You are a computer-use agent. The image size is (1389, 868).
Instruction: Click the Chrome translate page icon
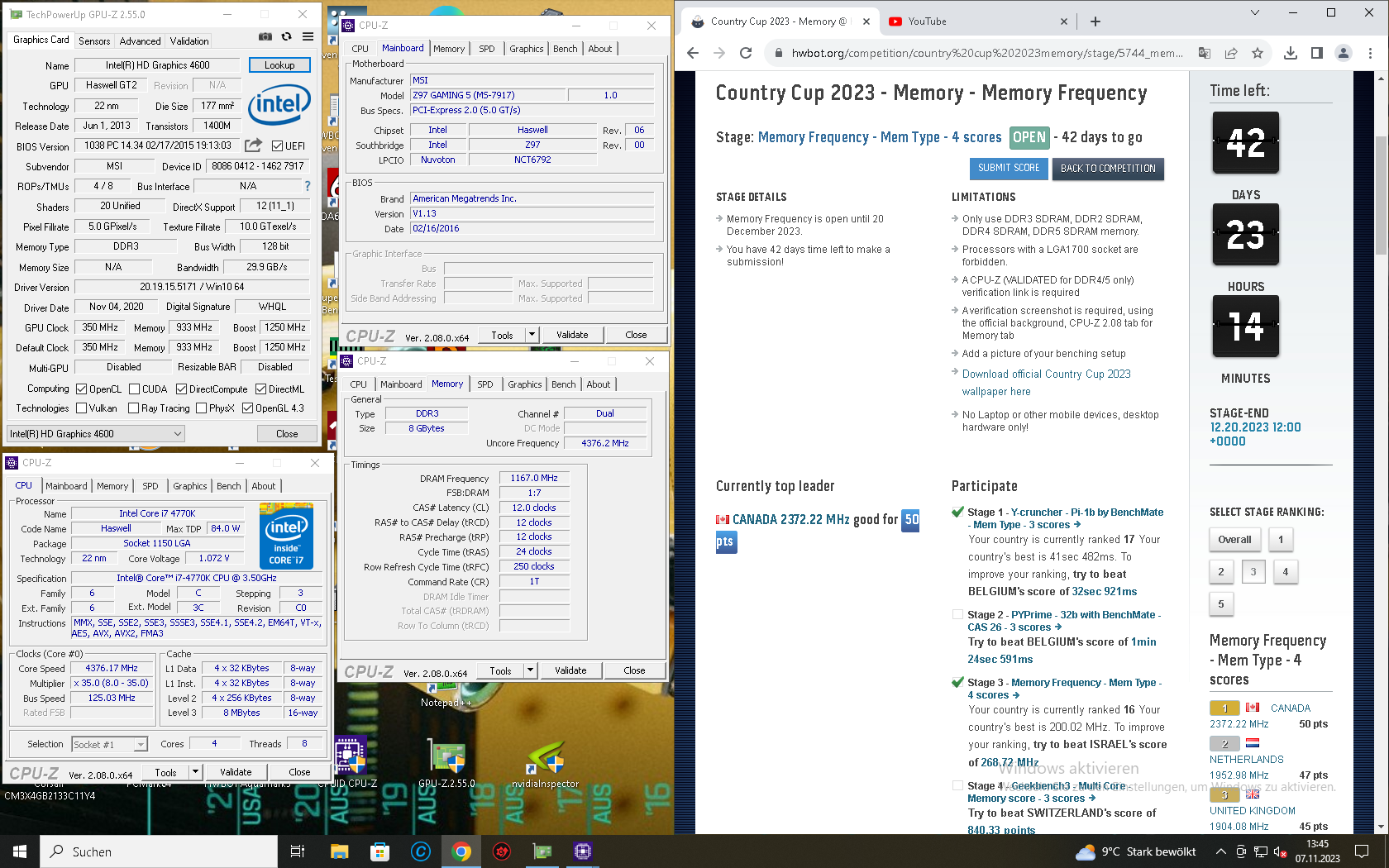1205,53
